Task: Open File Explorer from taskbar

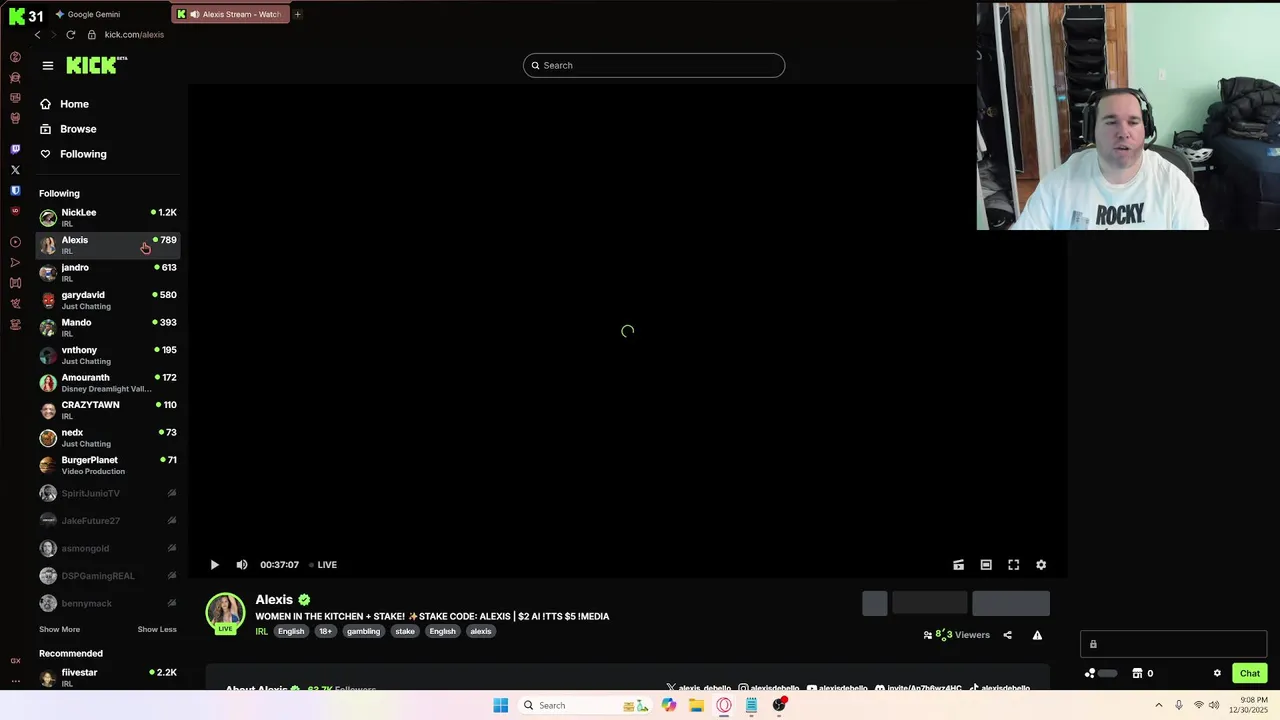Action: click(x=696, y=705)
